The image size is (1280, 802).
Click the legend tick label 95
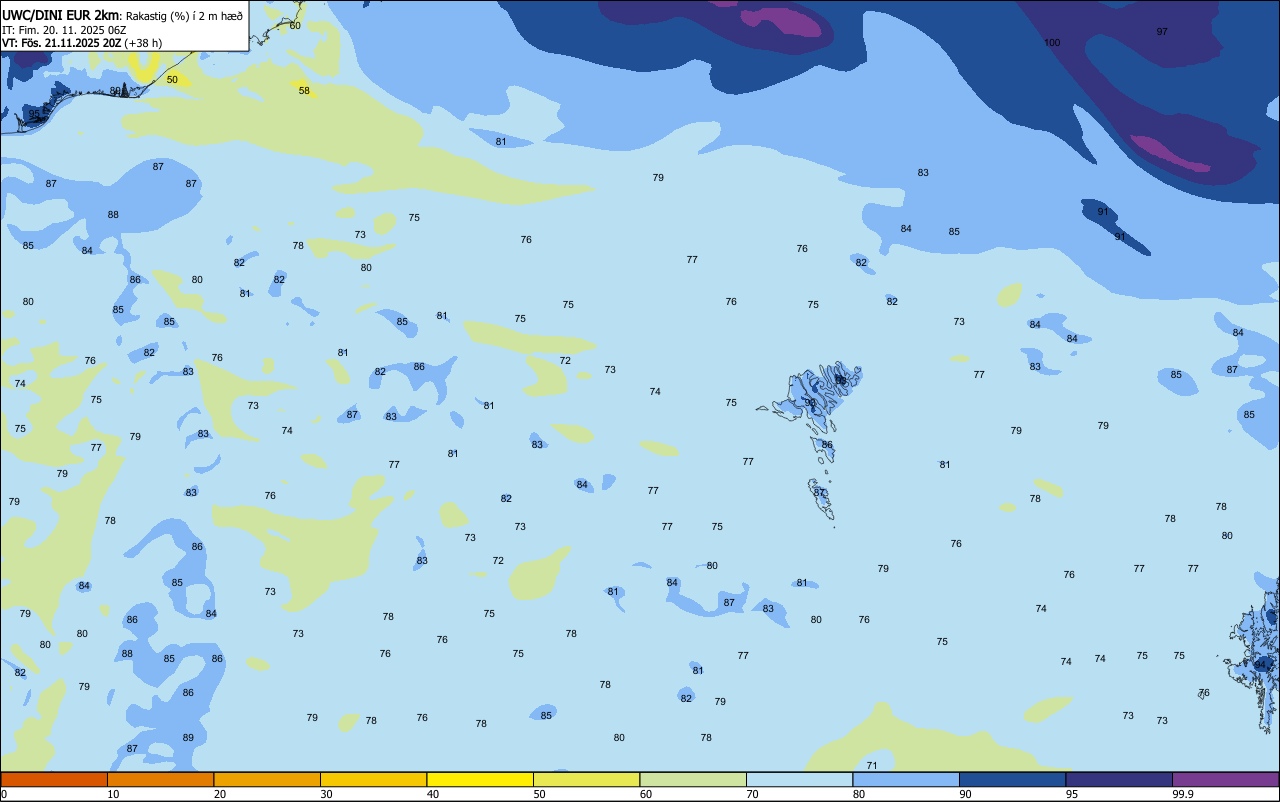tap(1073, 794)
